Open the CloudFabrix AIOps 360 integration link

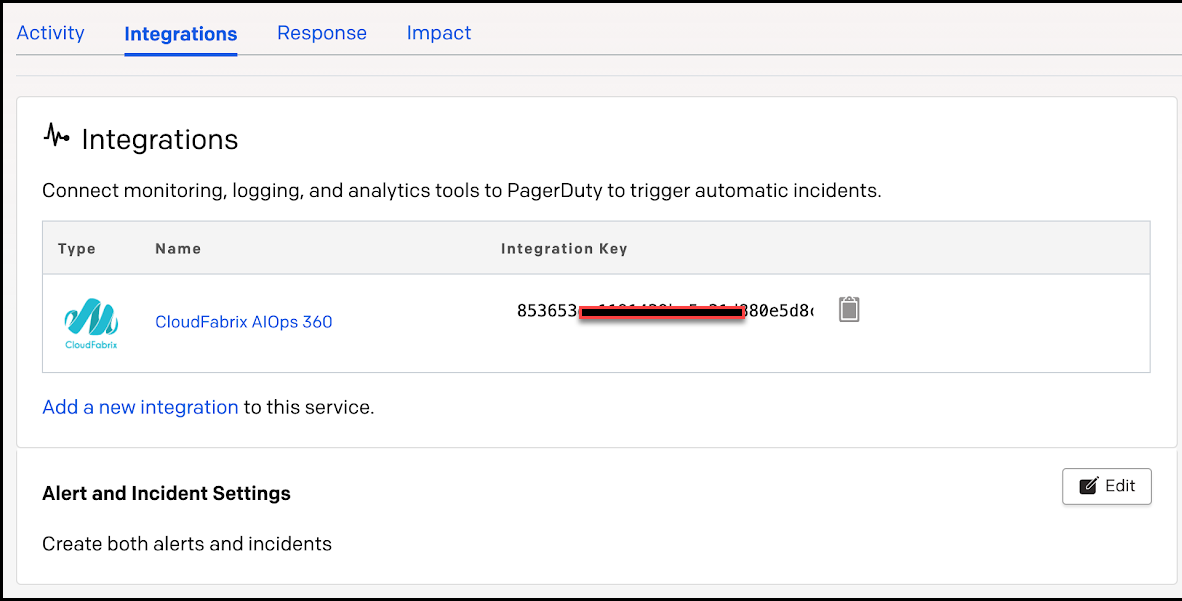click(243, 322)
